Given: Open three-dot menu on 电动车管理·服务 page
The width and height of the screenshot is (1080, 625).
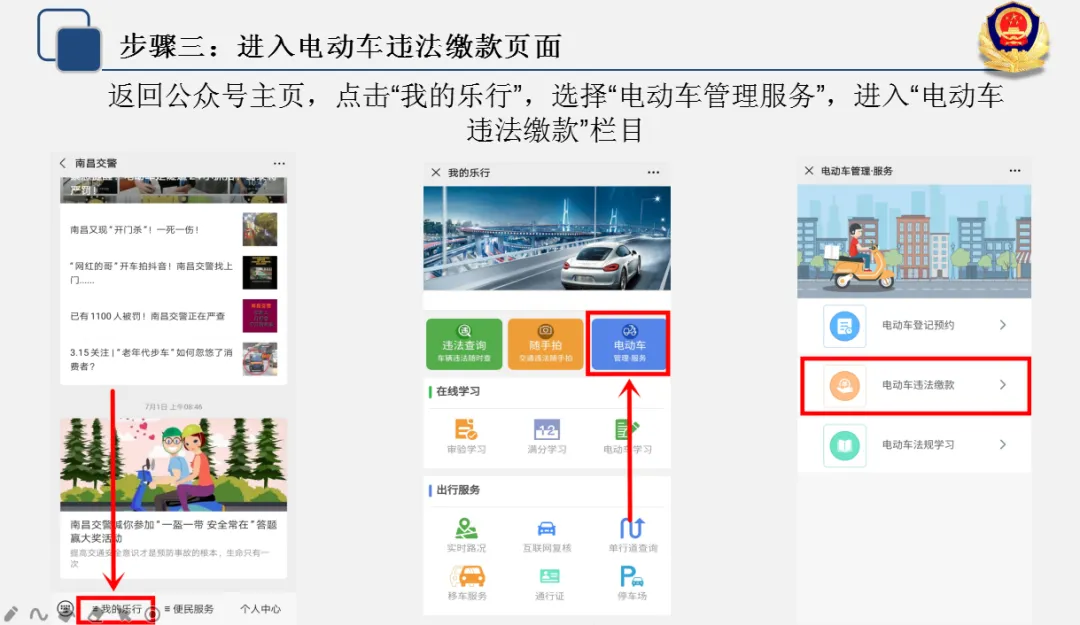Looking at the screenshot, I should [1015, 170].
